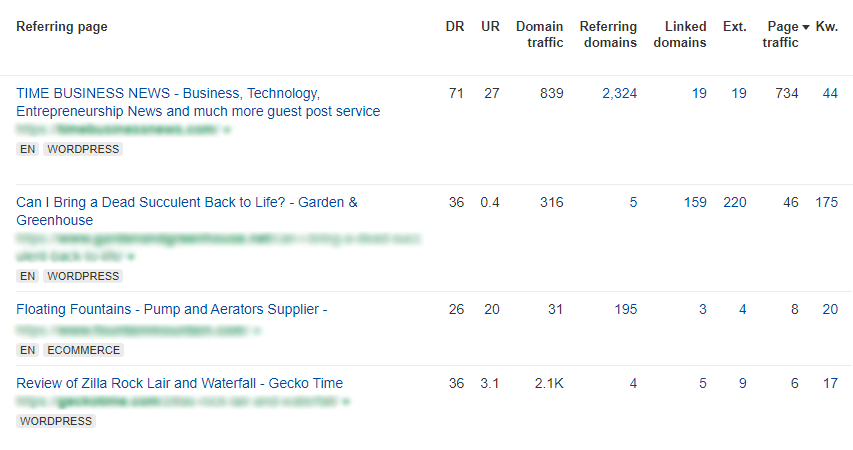Sort by the Kw. column header
Screen dimensions: 853x450
(826, 27)
